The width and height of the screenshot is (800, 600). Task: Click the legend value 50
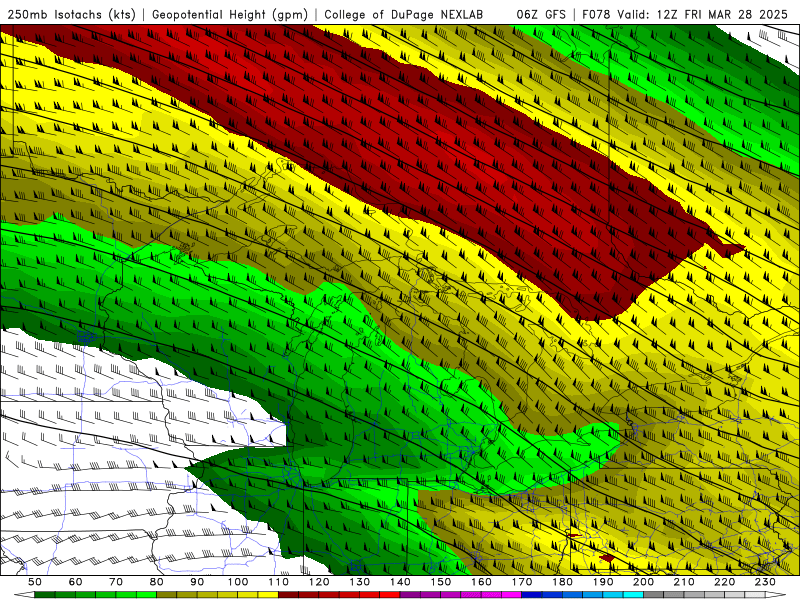[x=35, y=582]
